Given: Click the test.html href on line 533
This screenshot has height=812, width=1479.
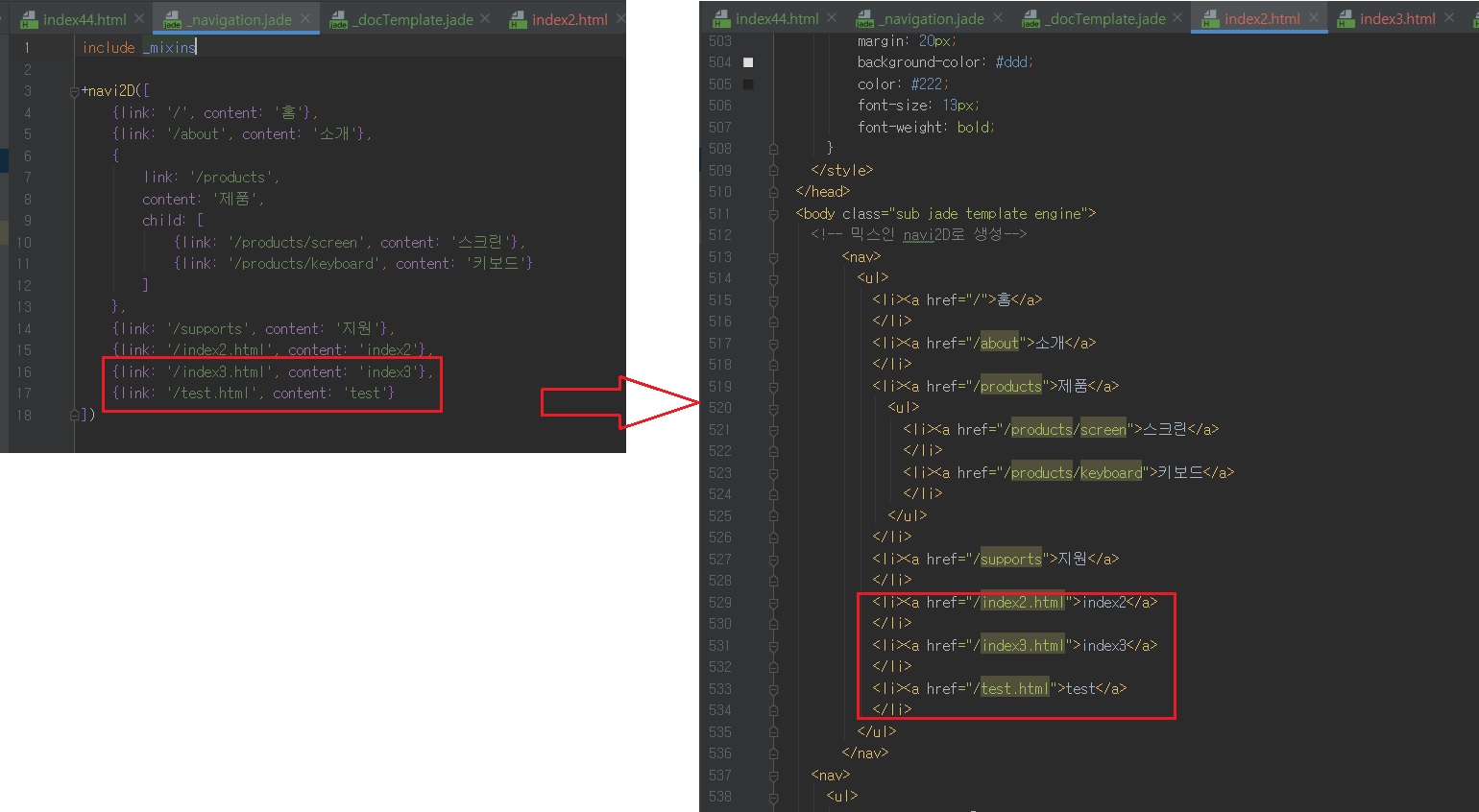Looking at the screenshot, I should pyautogui.click(x=1014, y=689).
